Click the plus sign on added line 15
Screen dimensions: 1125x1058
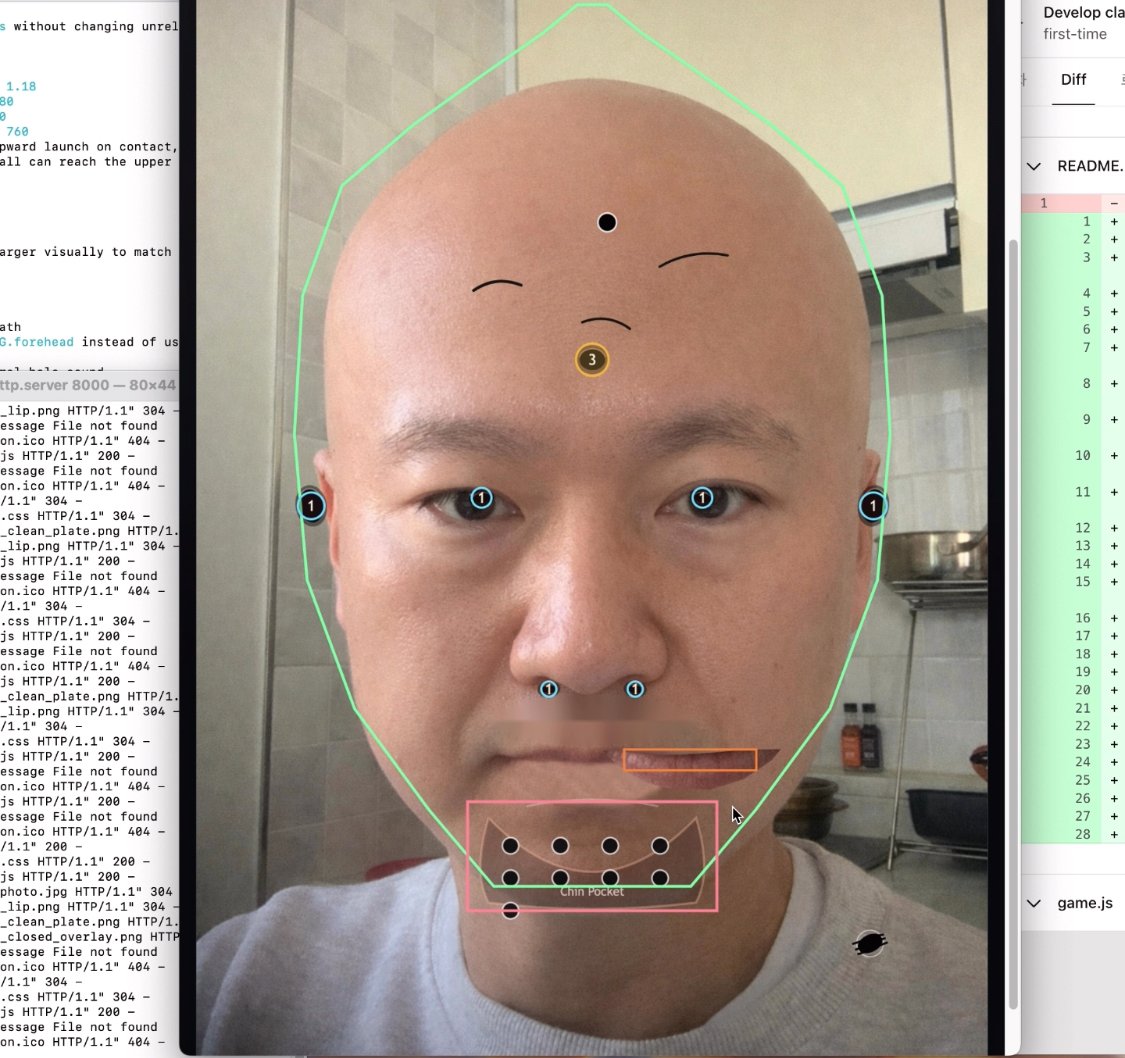[x=1114, y=582]
